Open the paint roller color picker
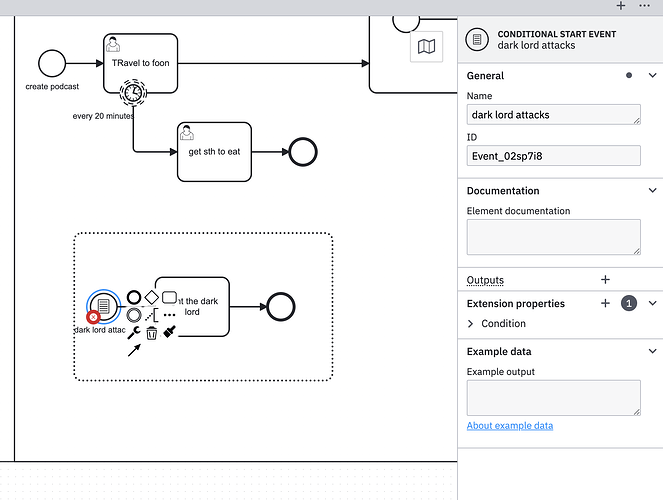663x500 pixels. coord(169,333)
